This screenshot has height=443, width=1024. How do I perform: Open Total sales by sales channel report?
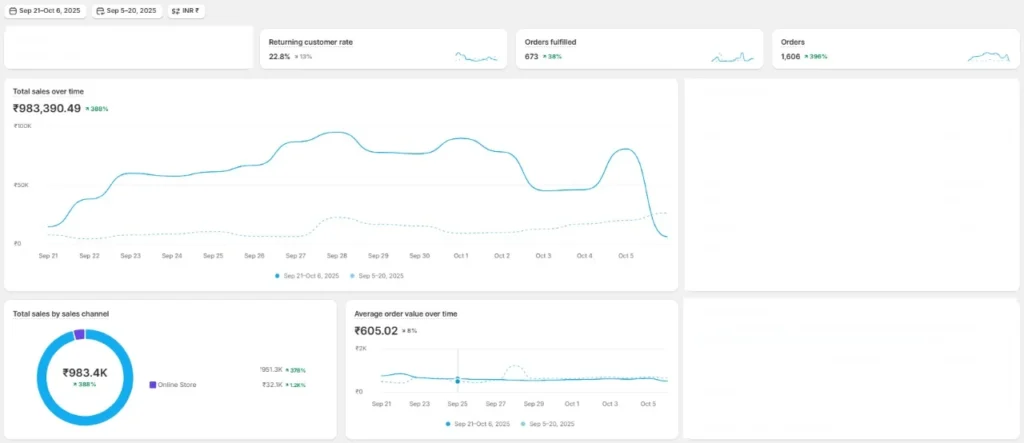pos(61,314)
